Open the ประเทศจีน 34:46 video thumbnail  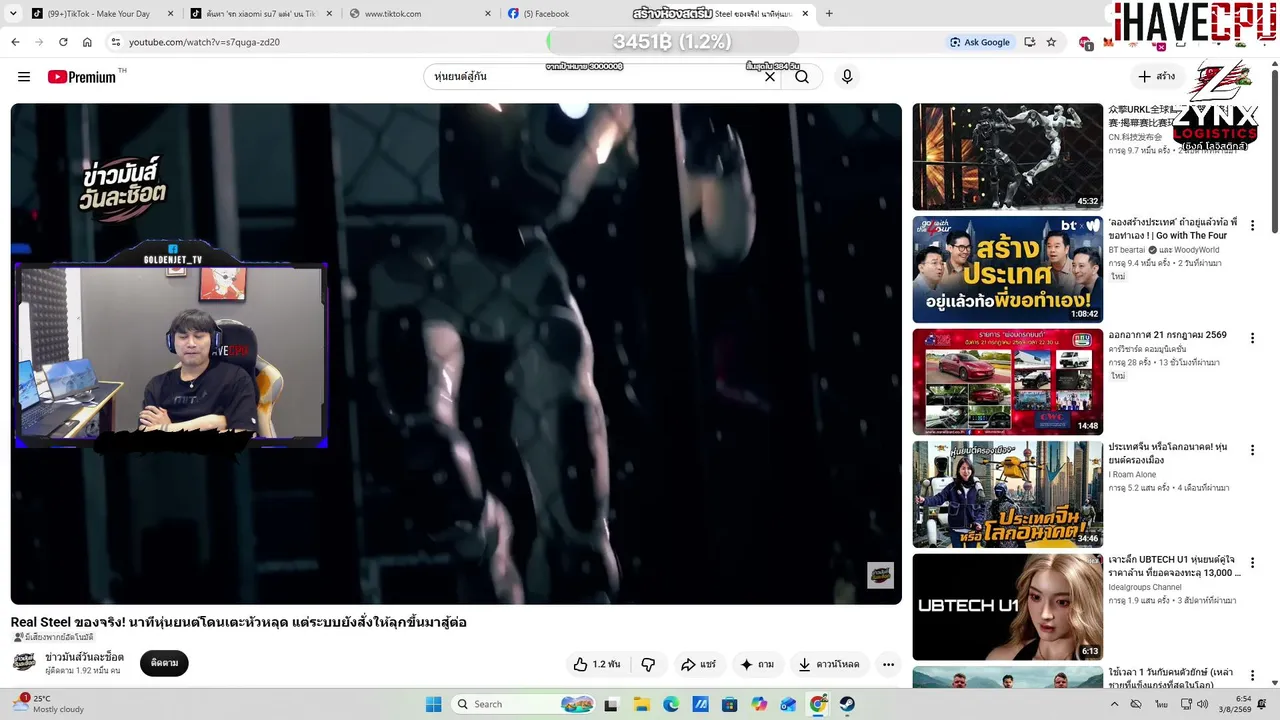(1007, 494)
